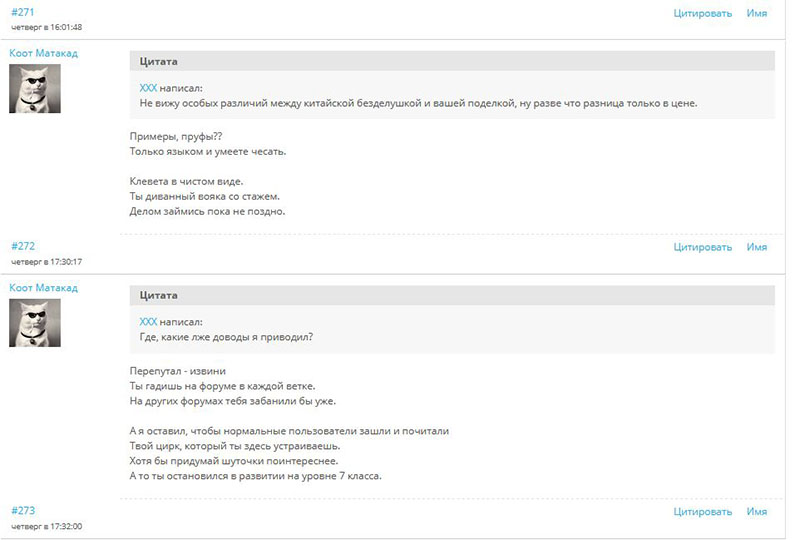Open XXX link in the 'лже доводы' quote

click(x=148, y=322)
